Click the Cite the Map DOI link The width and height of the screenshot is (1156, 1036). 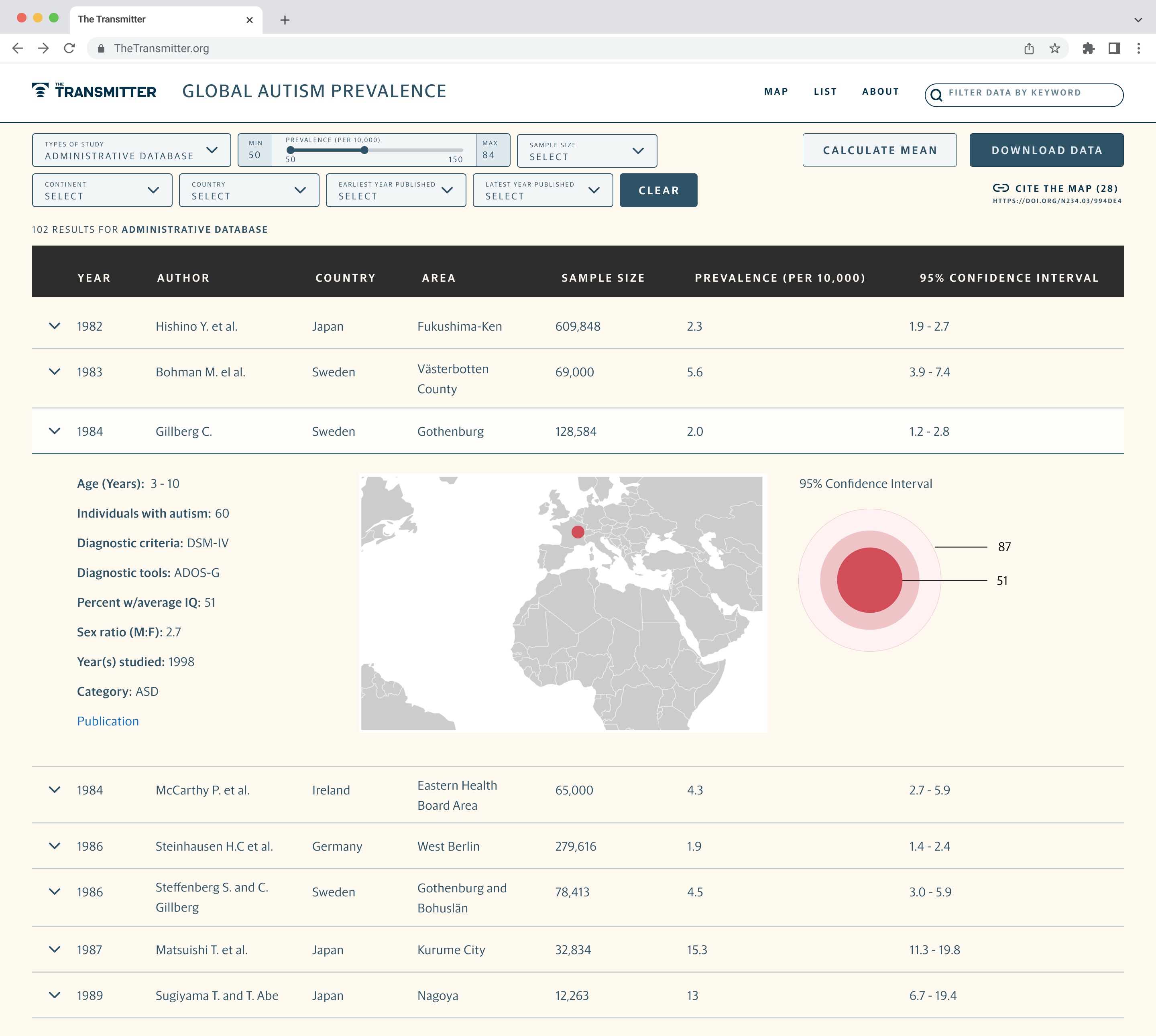[x=1057, y=201]
